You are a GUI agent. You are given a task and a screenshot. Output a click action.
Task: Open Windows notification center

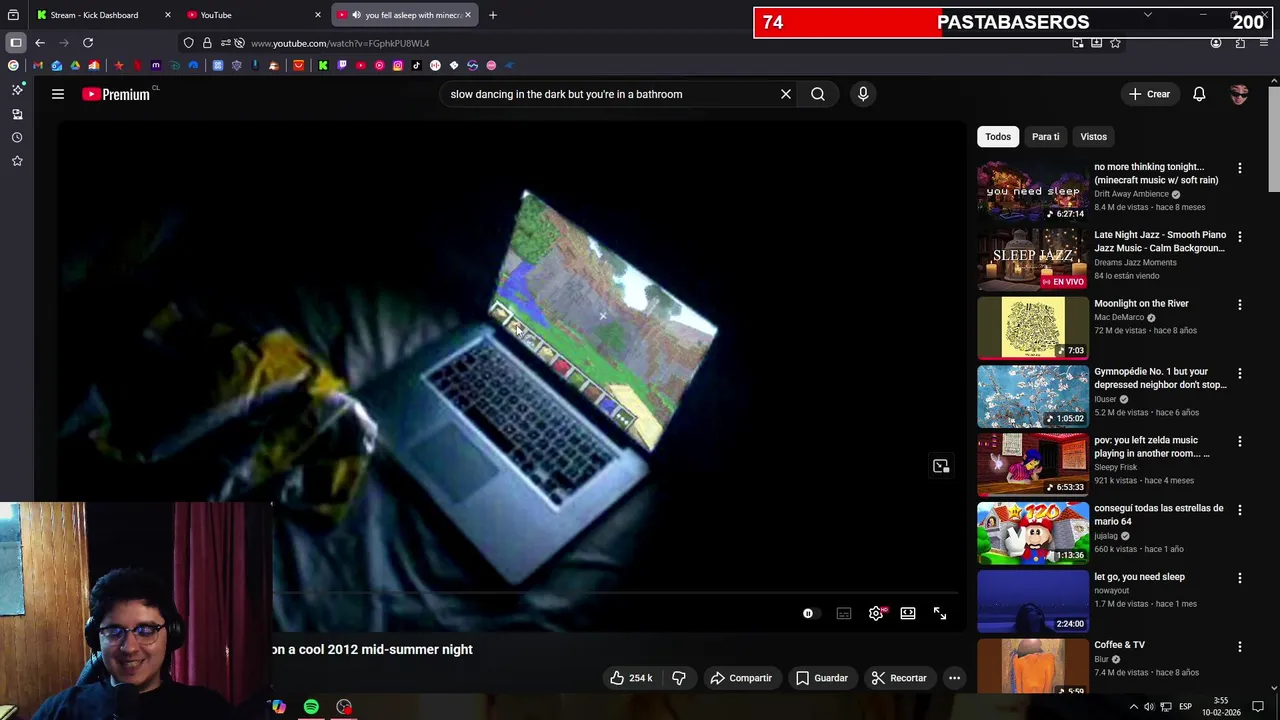tap(1258, 707)
